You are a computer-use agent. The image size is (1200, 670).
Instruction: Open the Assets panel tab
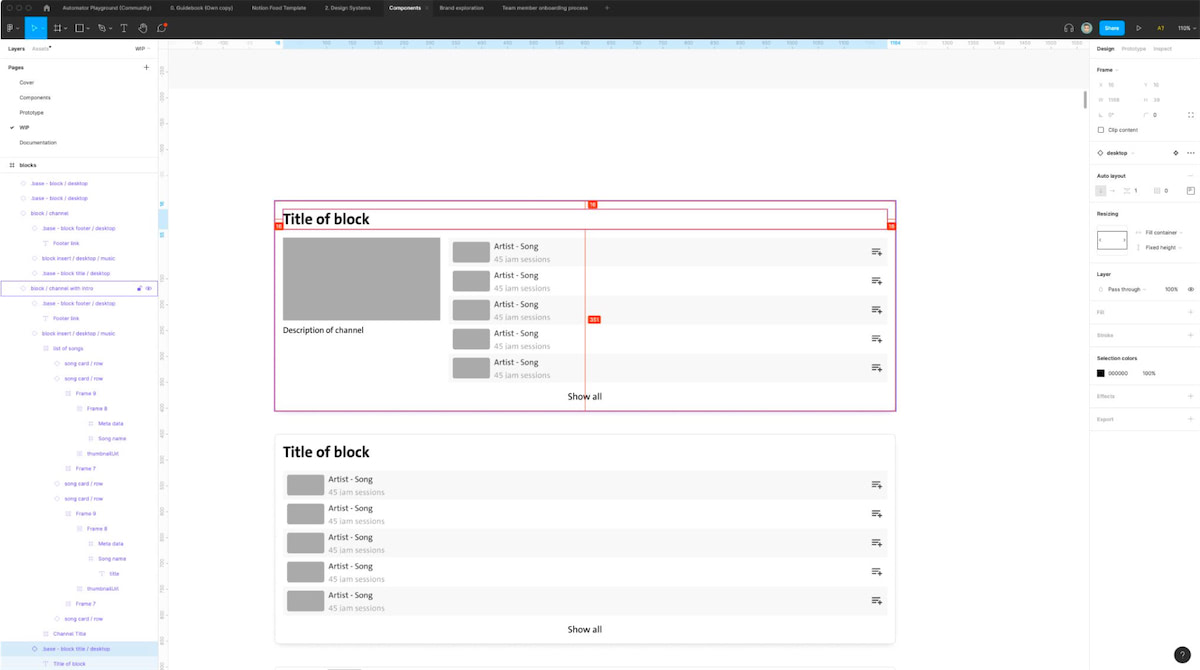click(41, 48)
